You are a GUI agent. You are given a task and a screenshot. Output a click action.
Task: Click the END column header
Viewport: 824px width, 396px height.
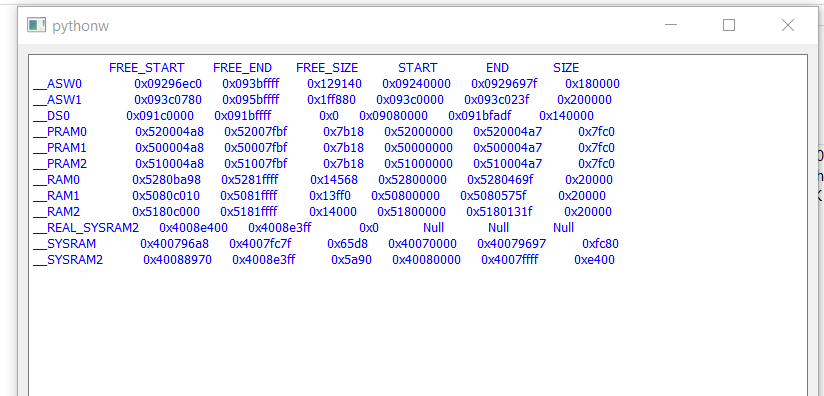[x=497, y=68]
